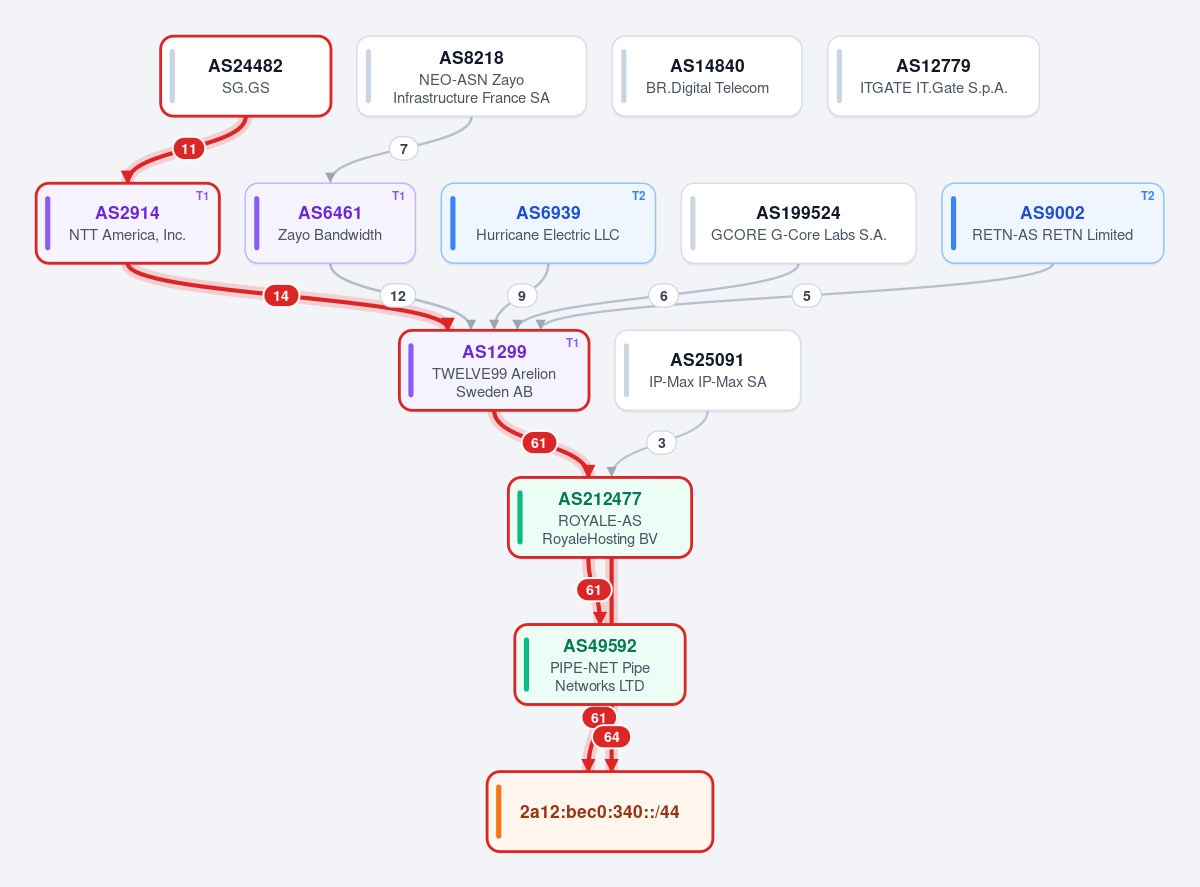This screenshot has width=1200, height=887.
Task: Click the edge label 7
Action: 403,149
